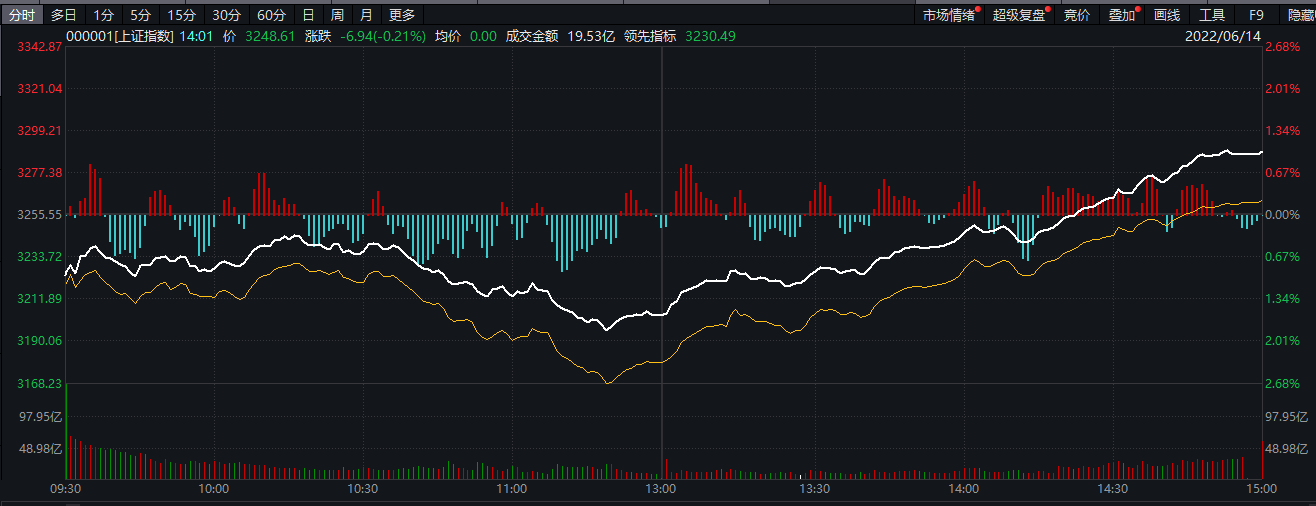Image resolution: width=1316 pixels, height=506 pixels.
Task: Click the 成交金额 value 19.53亿
Action: click(591, 36)
